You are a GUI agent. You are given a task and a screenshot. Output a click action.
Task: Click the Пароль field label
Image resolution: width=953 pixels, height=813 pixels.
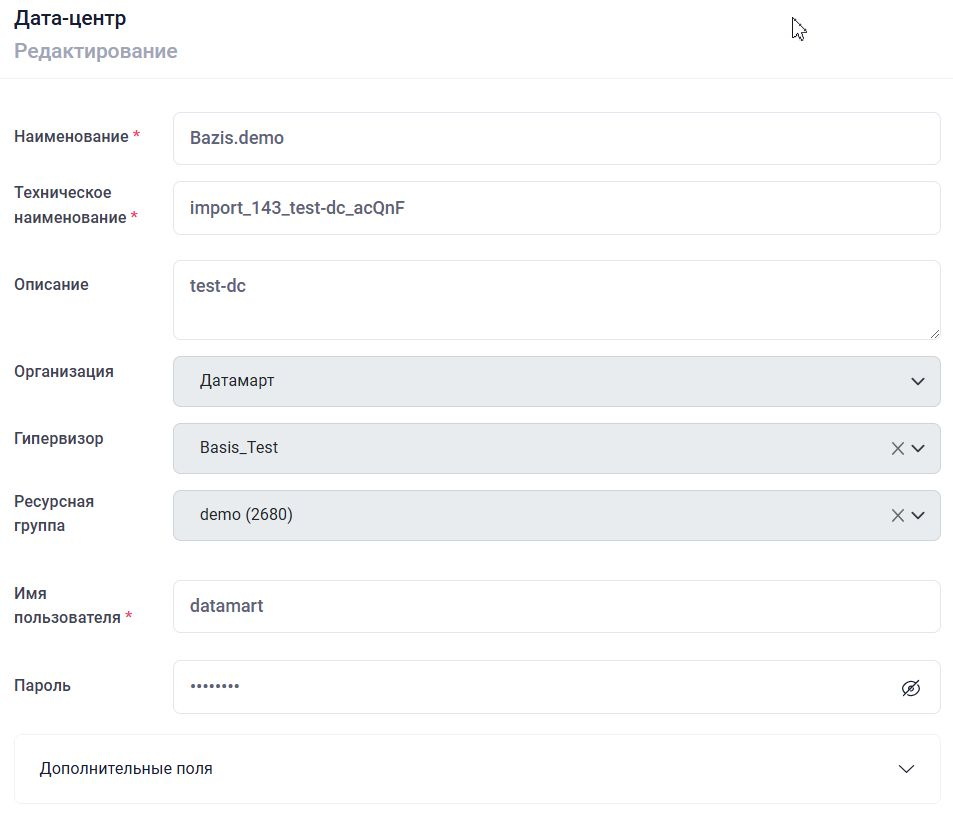pos(43,685)
